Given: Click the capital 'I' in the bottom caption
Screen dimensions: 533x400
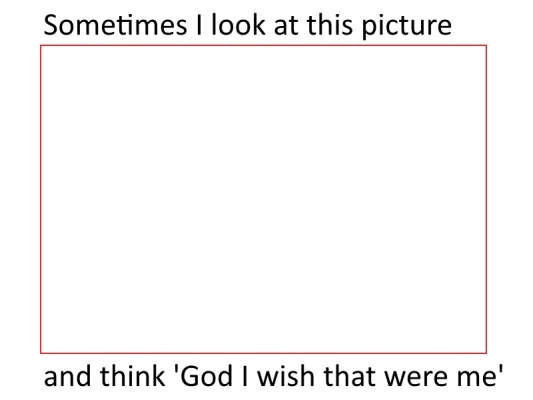Looking at the screenshot, I should tap(245, 376).
